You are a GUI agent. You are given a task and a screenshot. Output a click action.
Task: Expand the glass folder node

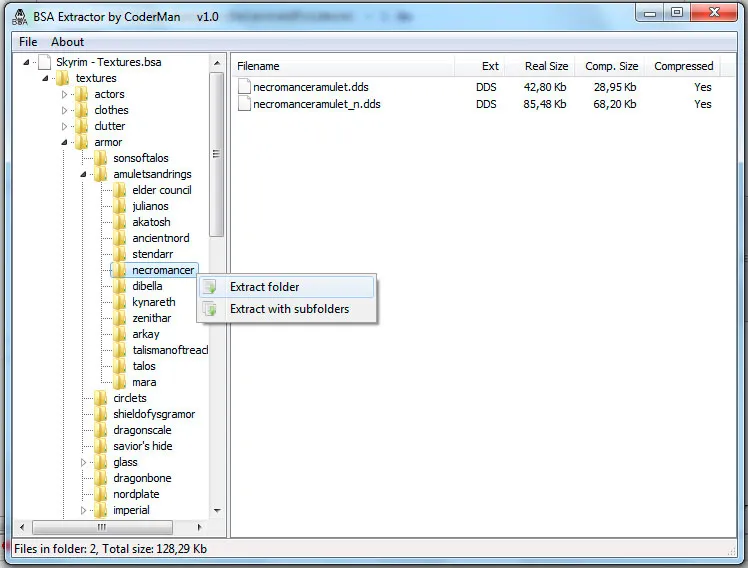pos(84,462)
